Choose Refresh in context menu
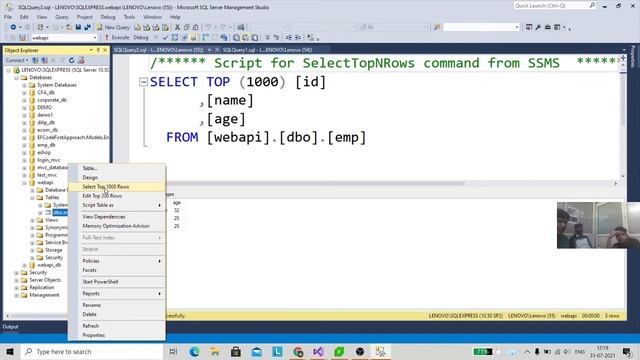Viewport: 640px width, 360px height. (117, 326)
